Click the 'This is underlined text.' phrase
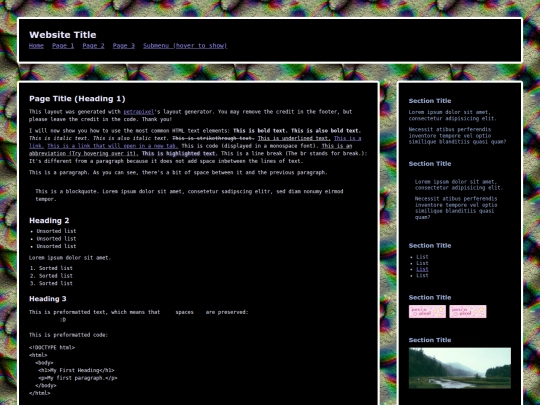 [x=294, y=138]
